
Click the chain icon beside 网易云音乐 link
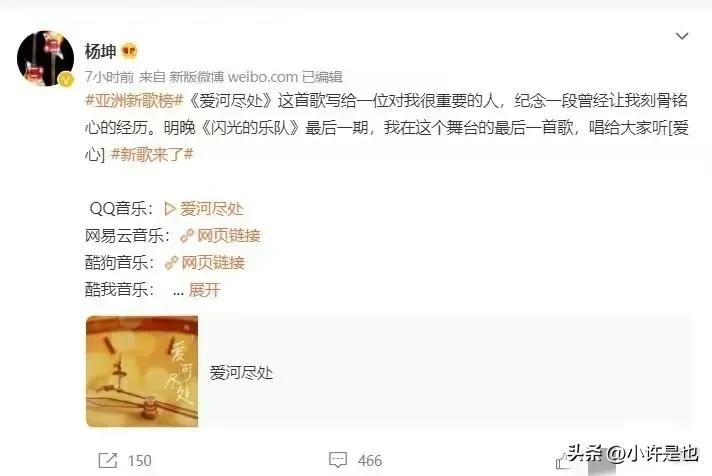[x=187, y=236]
